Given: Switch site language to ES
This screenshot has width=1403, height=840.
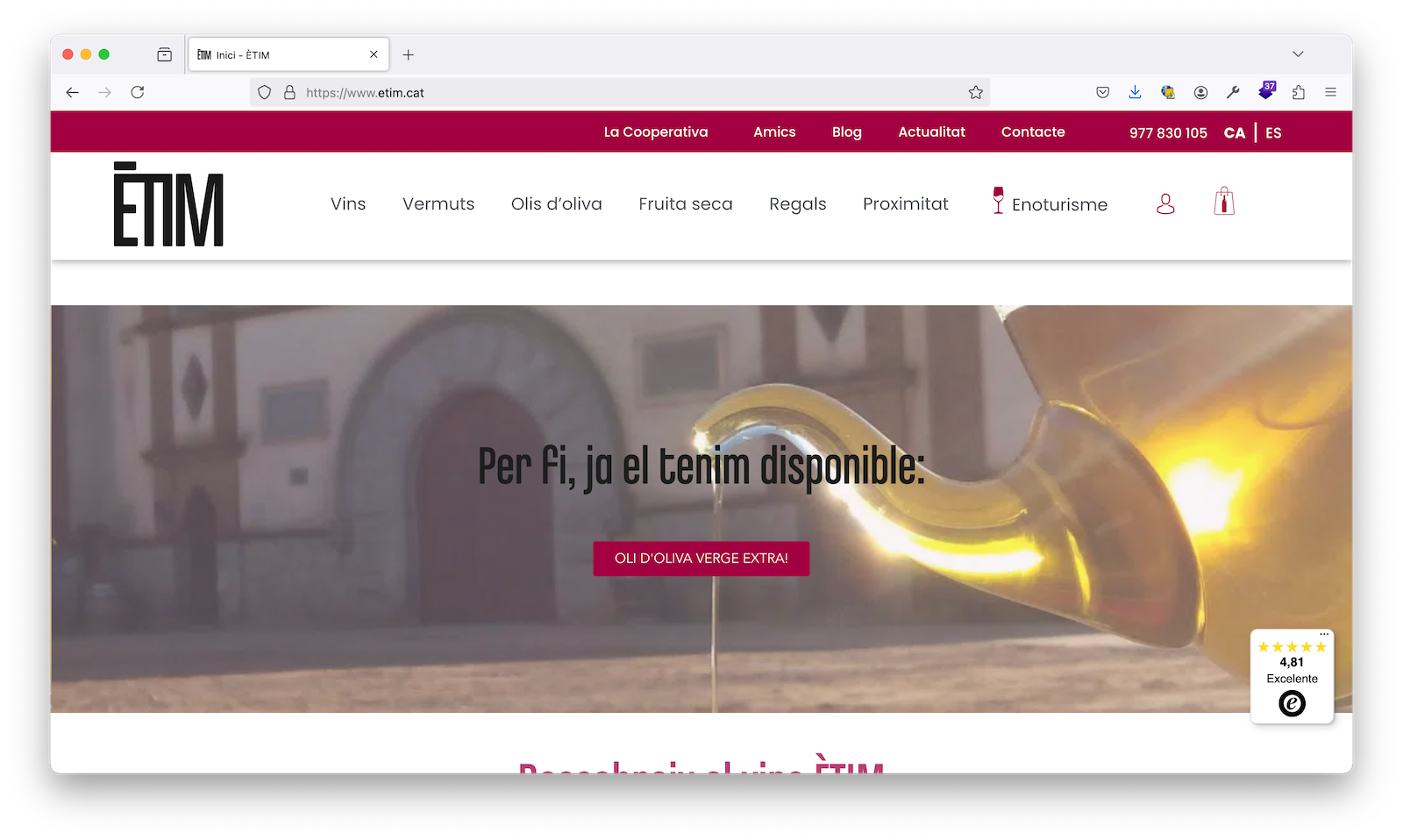Looking at the screenshot, I should coord(1273,133).
